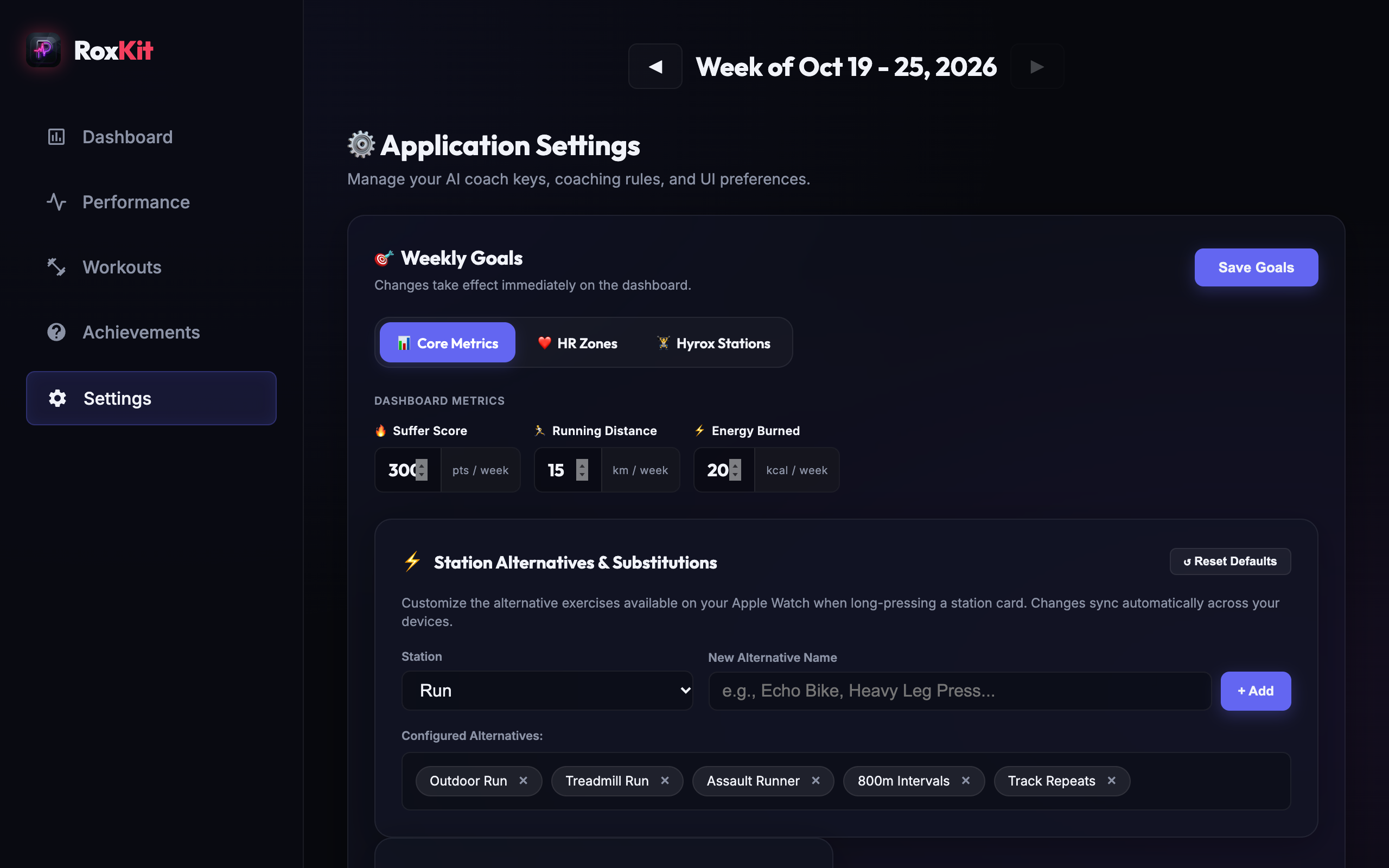The image size is (1389, 868).
Task: Click the Station Alternatives lightning bolt icon
Action: [412, 561]
